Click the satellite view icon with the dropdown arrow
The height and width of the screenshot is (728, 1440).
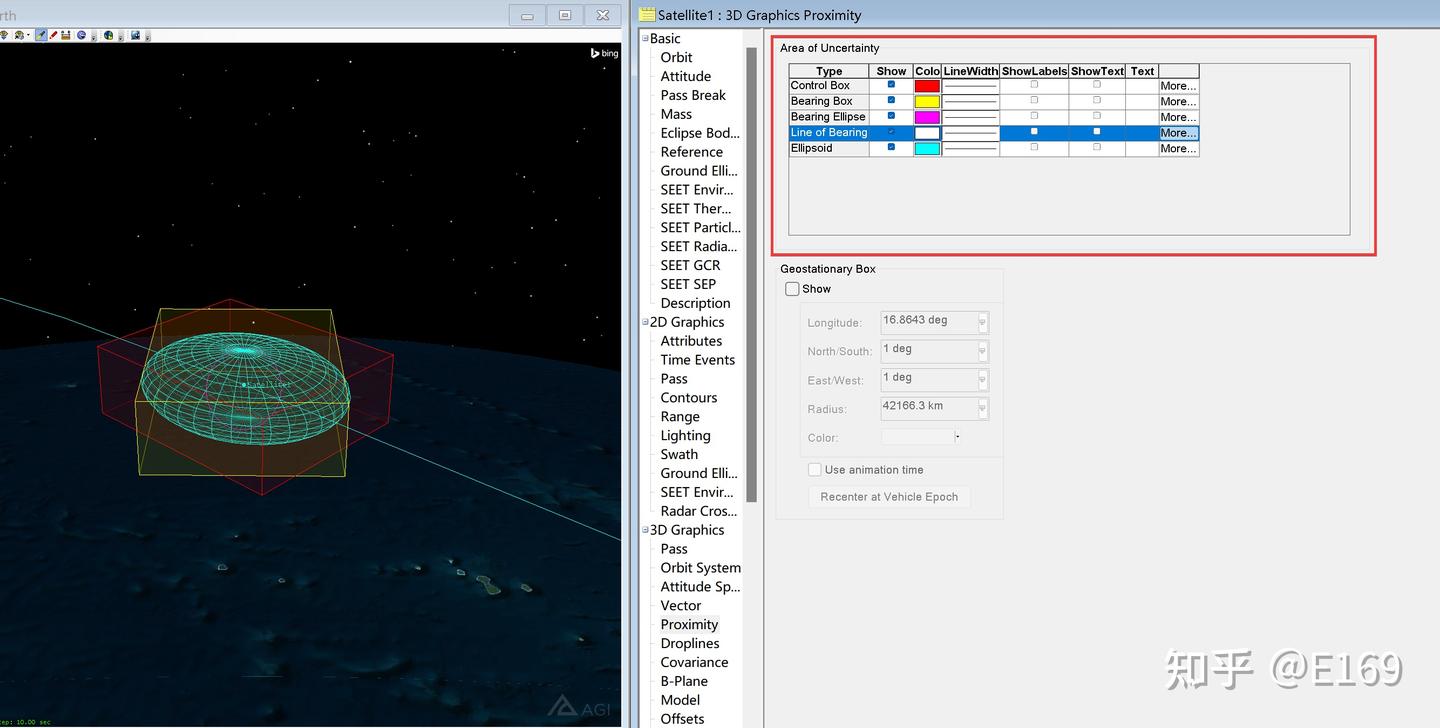point(20,35)
